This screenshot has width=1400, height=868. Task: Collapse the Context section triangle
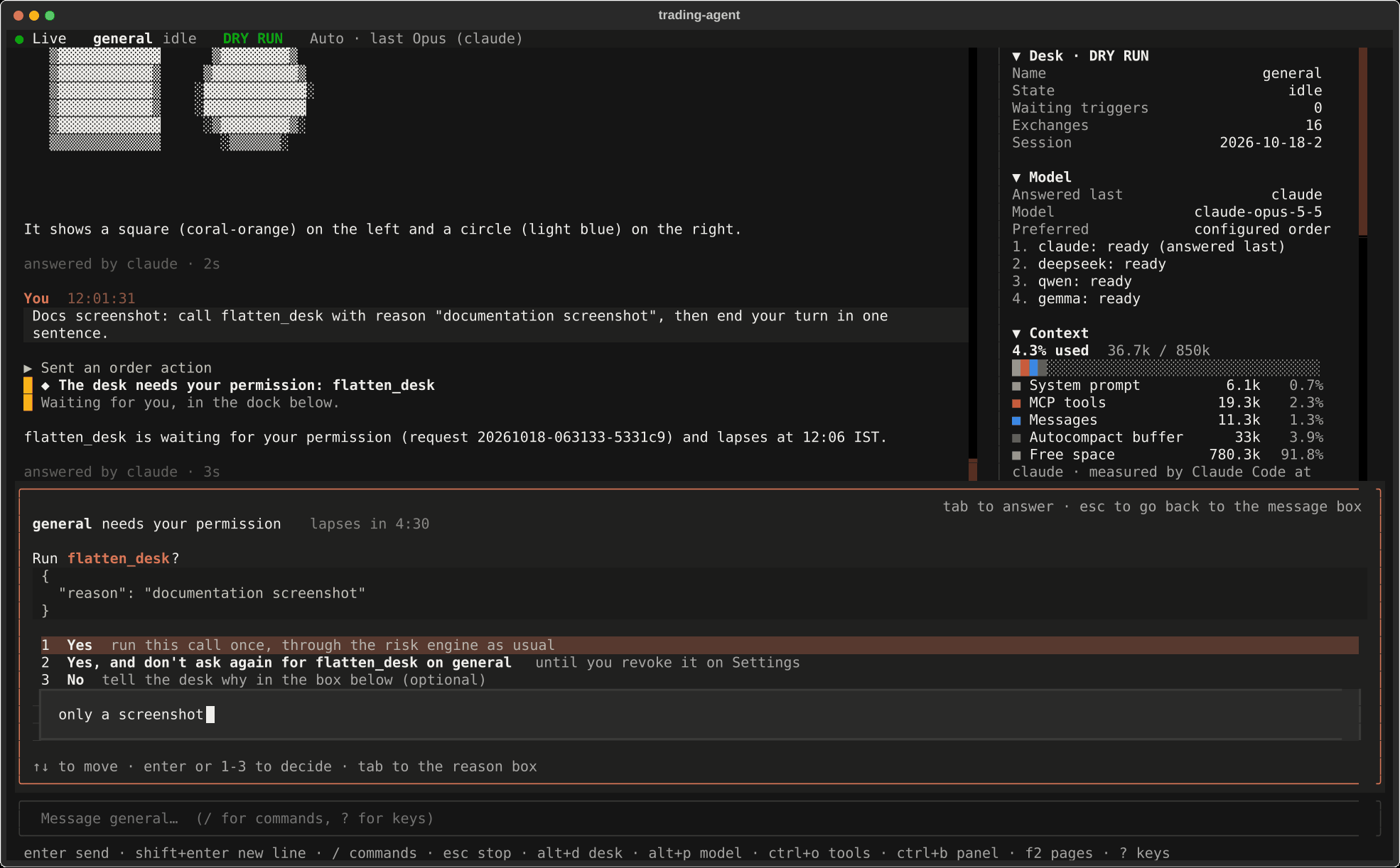click(1016, 334)
